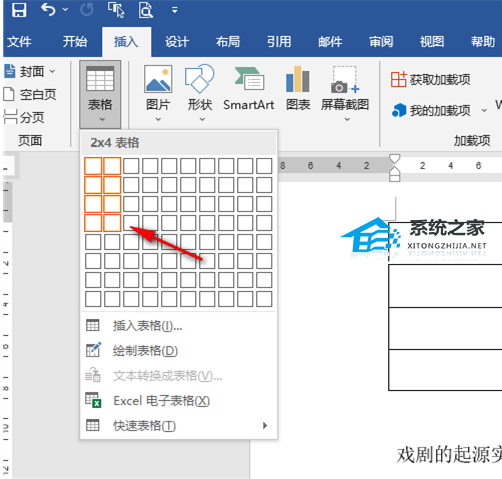This screenshot has height=479, width=502.
Task: Insert a SmartArt graphic
Action: (249, 88)
